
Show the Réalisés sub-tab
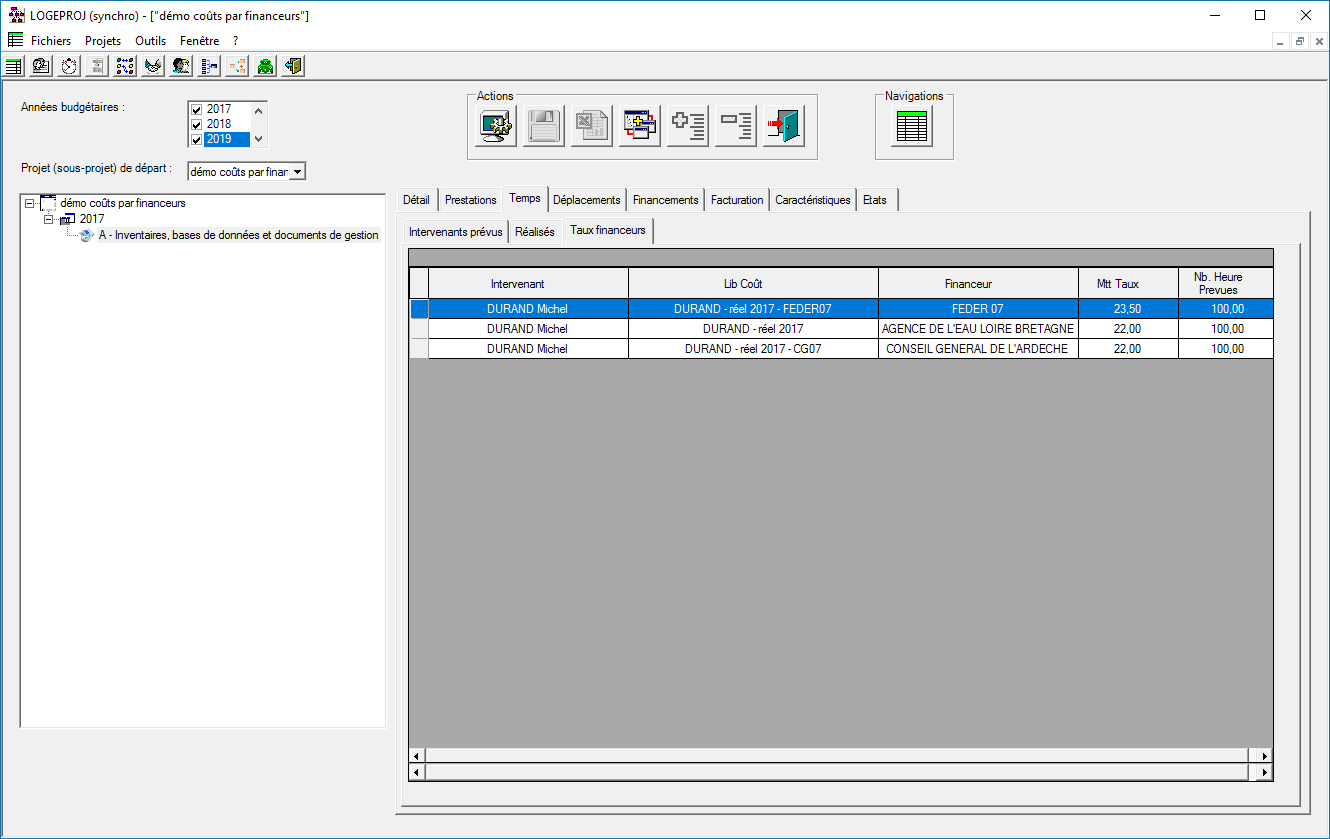pos(535,232)
